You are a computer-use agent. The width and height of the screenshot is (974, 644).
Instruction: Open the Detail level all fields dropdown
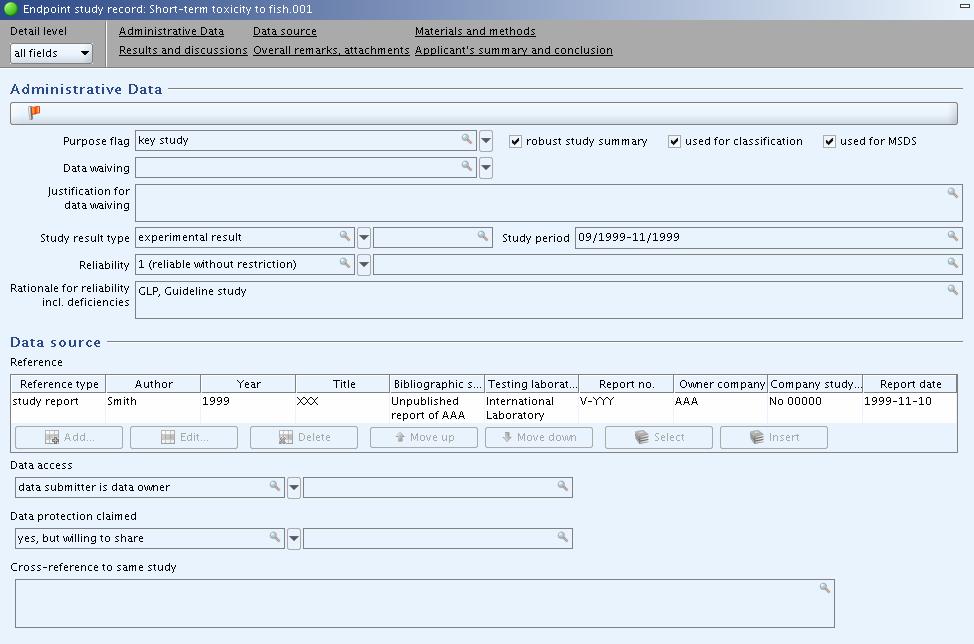click(52, 53)
